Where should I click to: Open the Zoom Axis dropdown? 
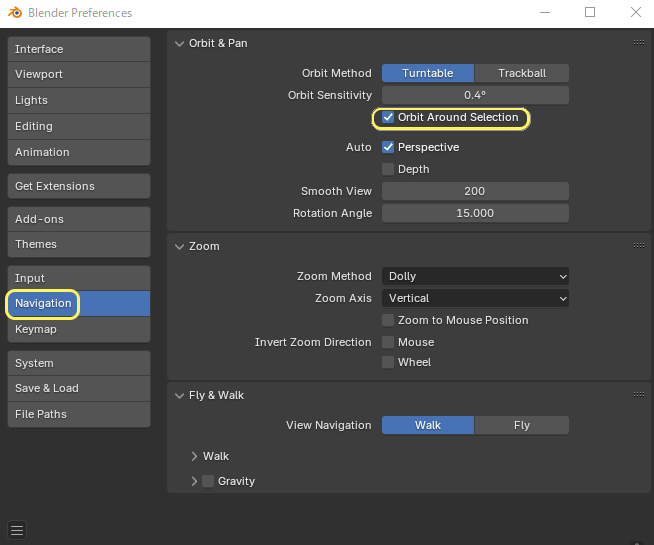pos(475,298)
